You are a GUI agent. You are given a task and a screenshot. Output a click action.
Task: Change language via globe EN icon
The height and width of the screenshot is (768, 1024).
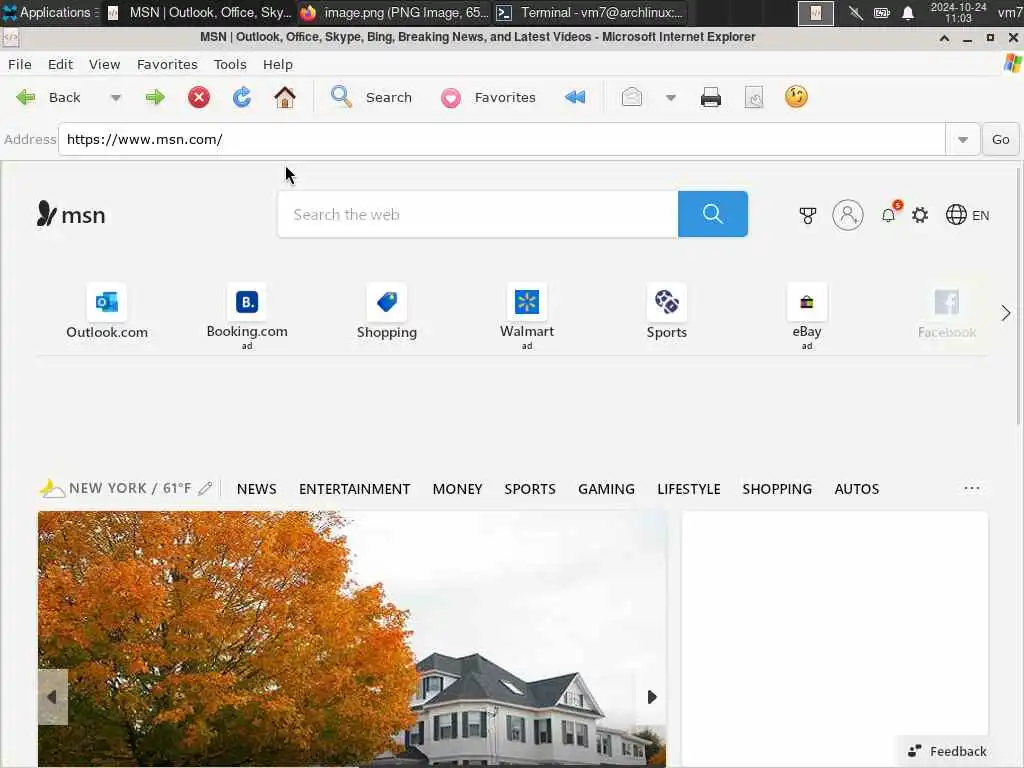967,215
